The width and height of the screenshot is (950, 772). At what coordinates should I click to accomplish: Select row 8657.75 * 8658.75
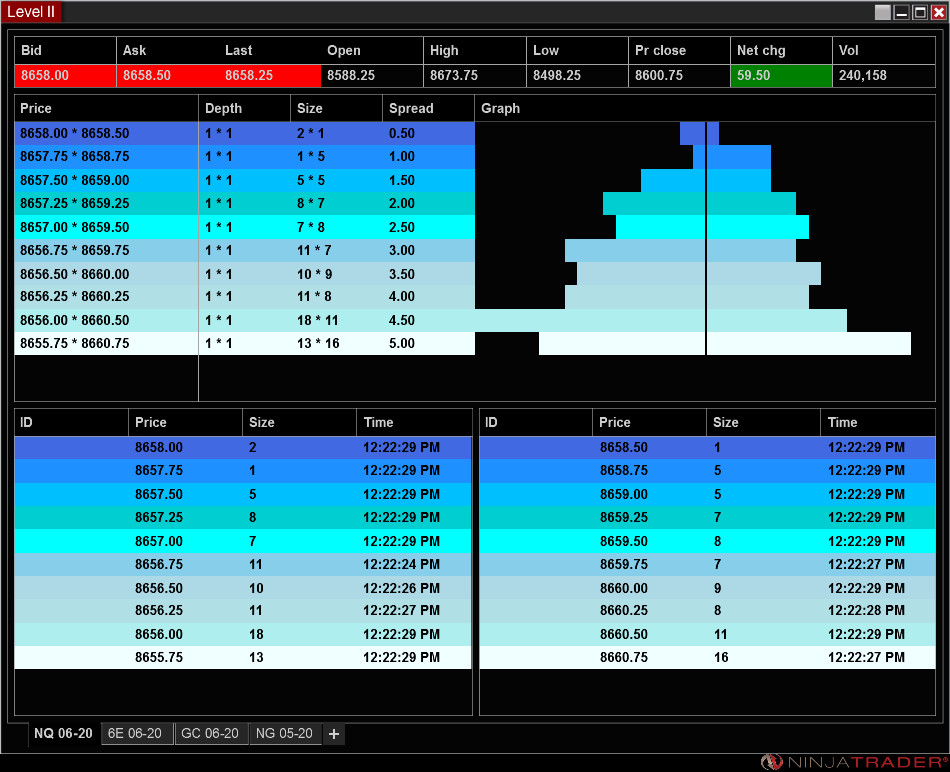[x=245, y=156]
